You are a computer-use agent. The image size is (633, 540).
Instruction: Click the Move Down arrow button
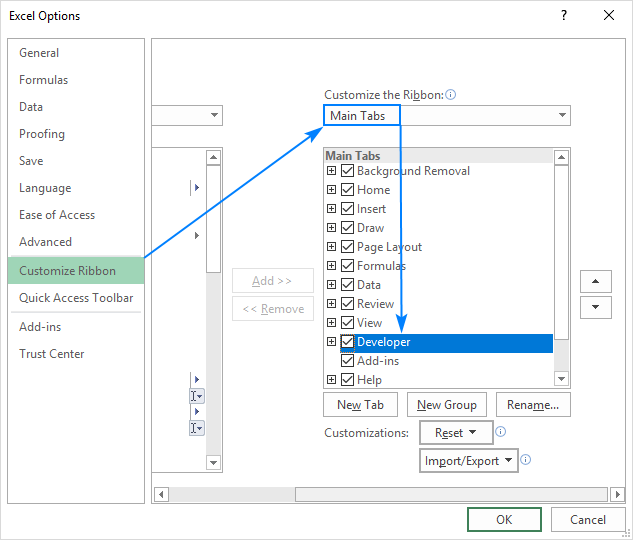point(596,307)
